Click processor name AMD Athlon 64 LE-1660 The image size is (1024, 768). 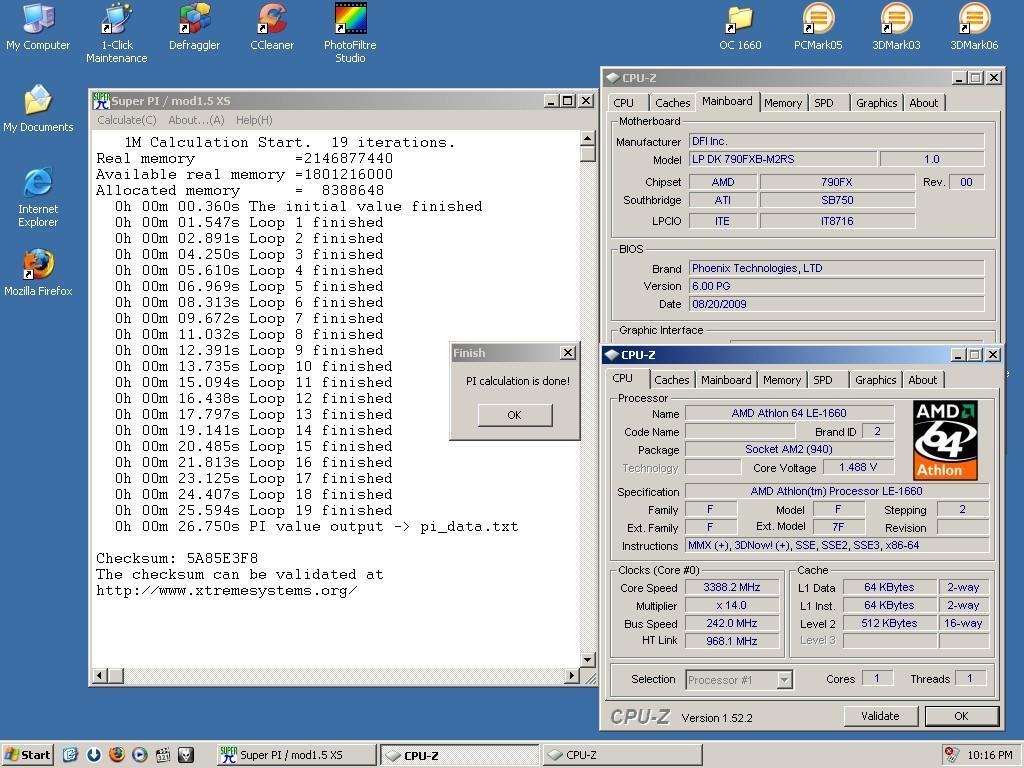789,413
